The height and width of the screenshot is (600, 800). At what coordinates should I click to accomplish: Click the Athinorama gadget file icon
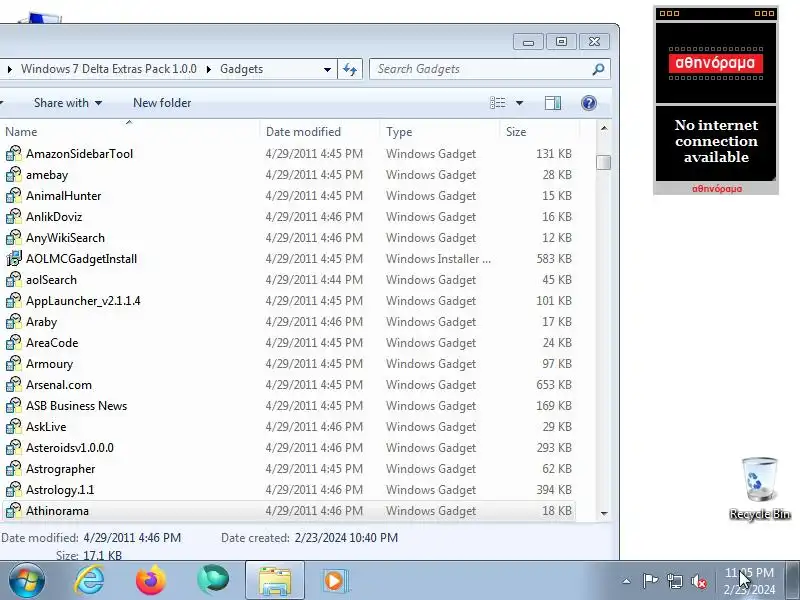coord(14,510)
